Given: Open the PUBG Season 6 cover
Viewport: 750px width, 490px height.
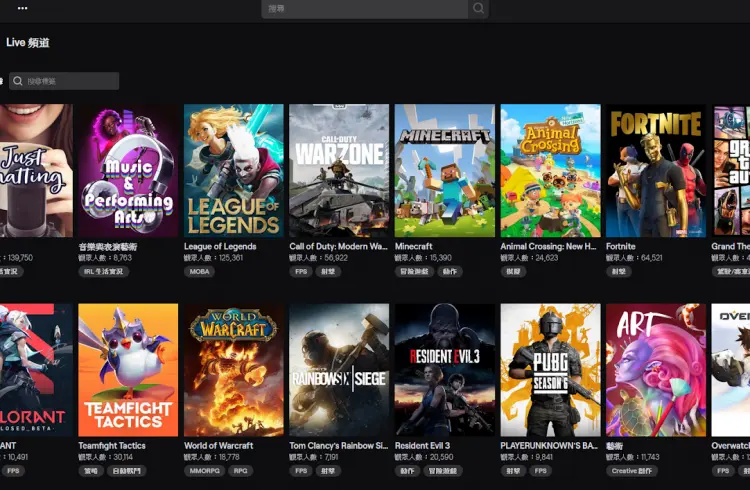Looking at the screenshot, I should 550,370.
